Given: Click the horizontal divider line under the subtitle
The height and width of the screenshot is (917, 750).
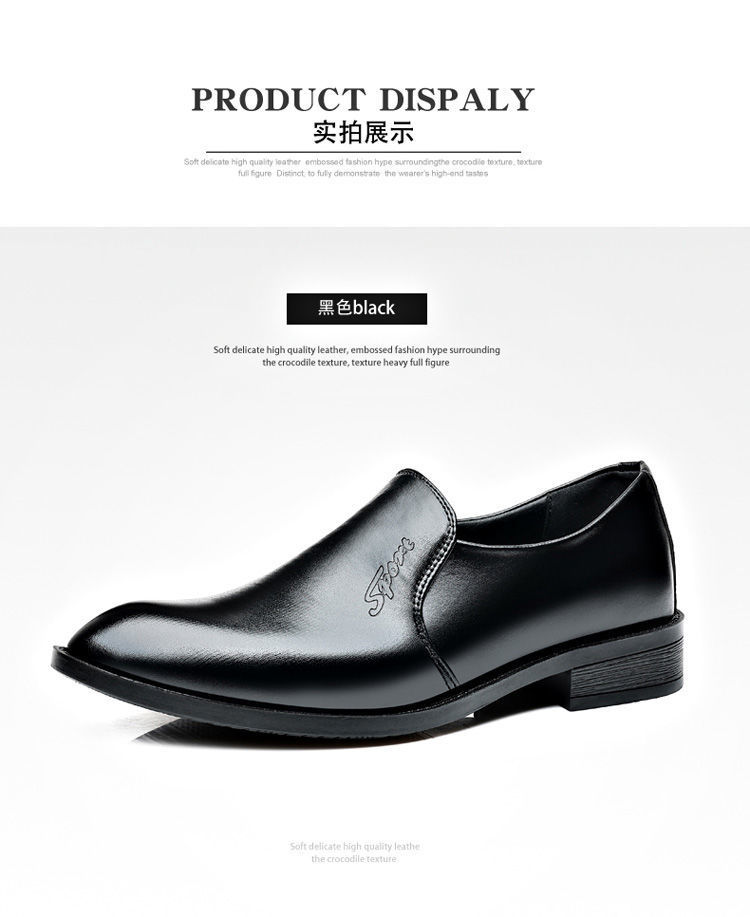Looking at the screenshot, I should pyautogui.click(x=363, y=151).
